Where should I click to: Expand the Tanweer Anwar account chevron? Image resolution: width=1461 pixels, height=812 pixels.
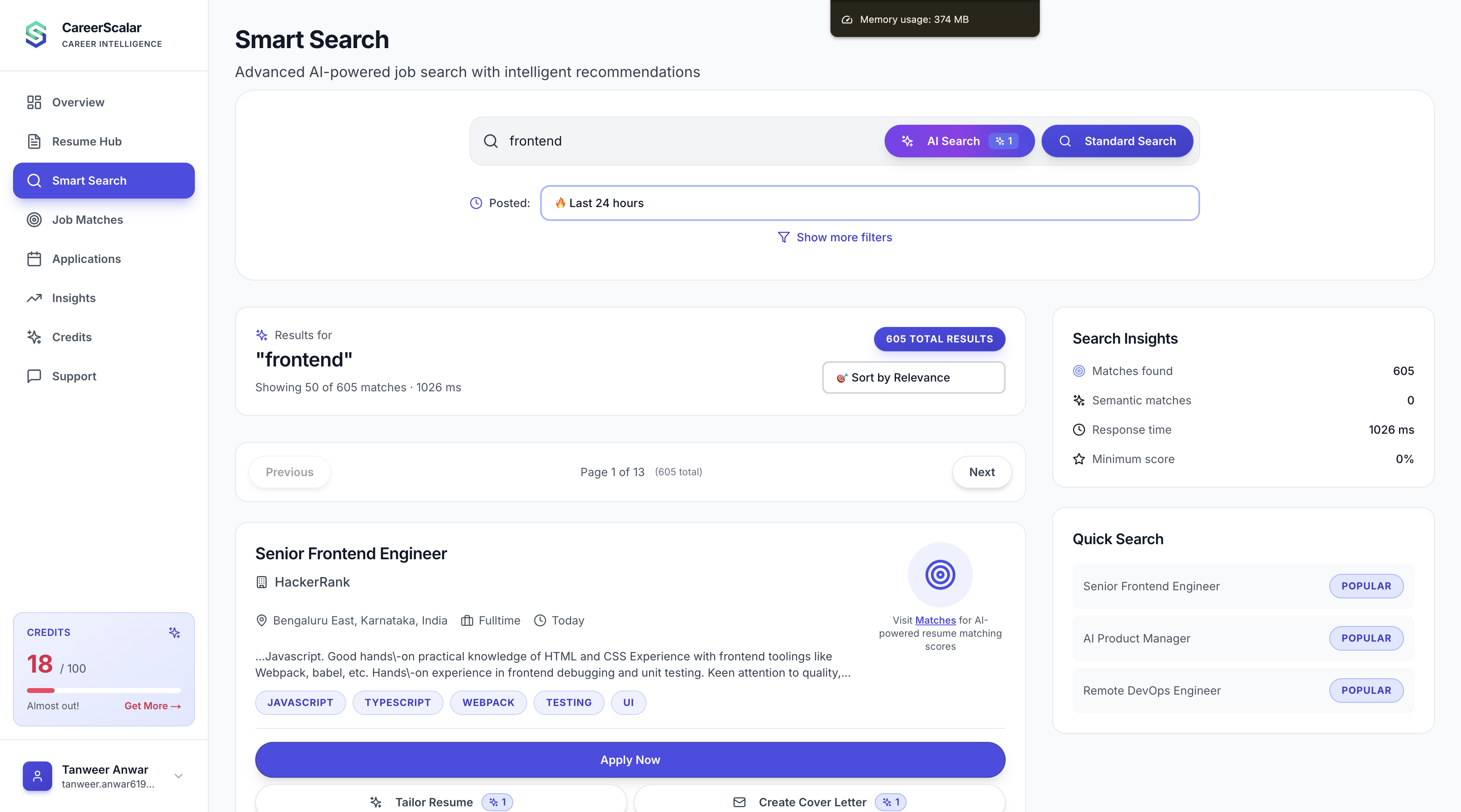pos(178,776)
